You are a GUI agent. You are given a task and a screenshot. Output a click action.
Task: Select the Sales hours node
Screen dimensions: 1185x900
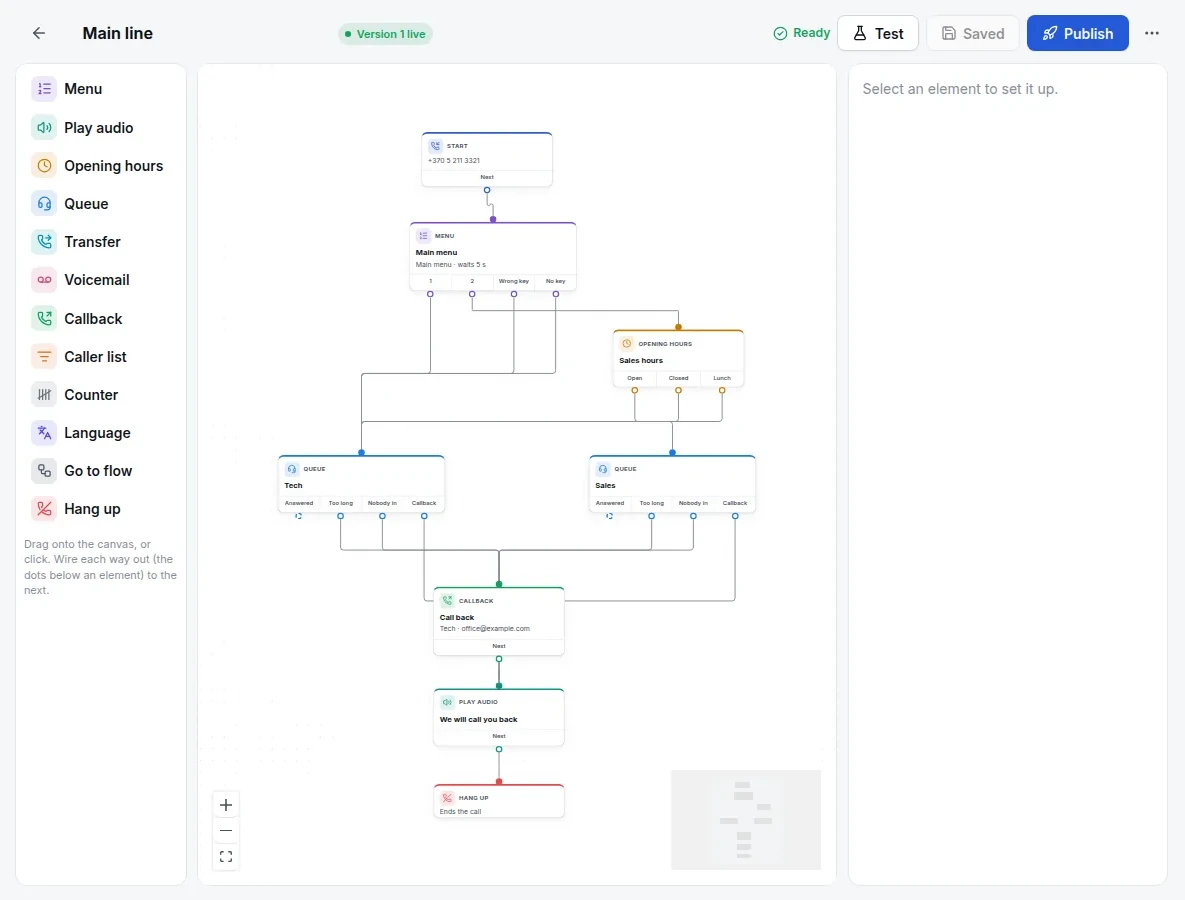pyautogui.click(x=679, y=358)
